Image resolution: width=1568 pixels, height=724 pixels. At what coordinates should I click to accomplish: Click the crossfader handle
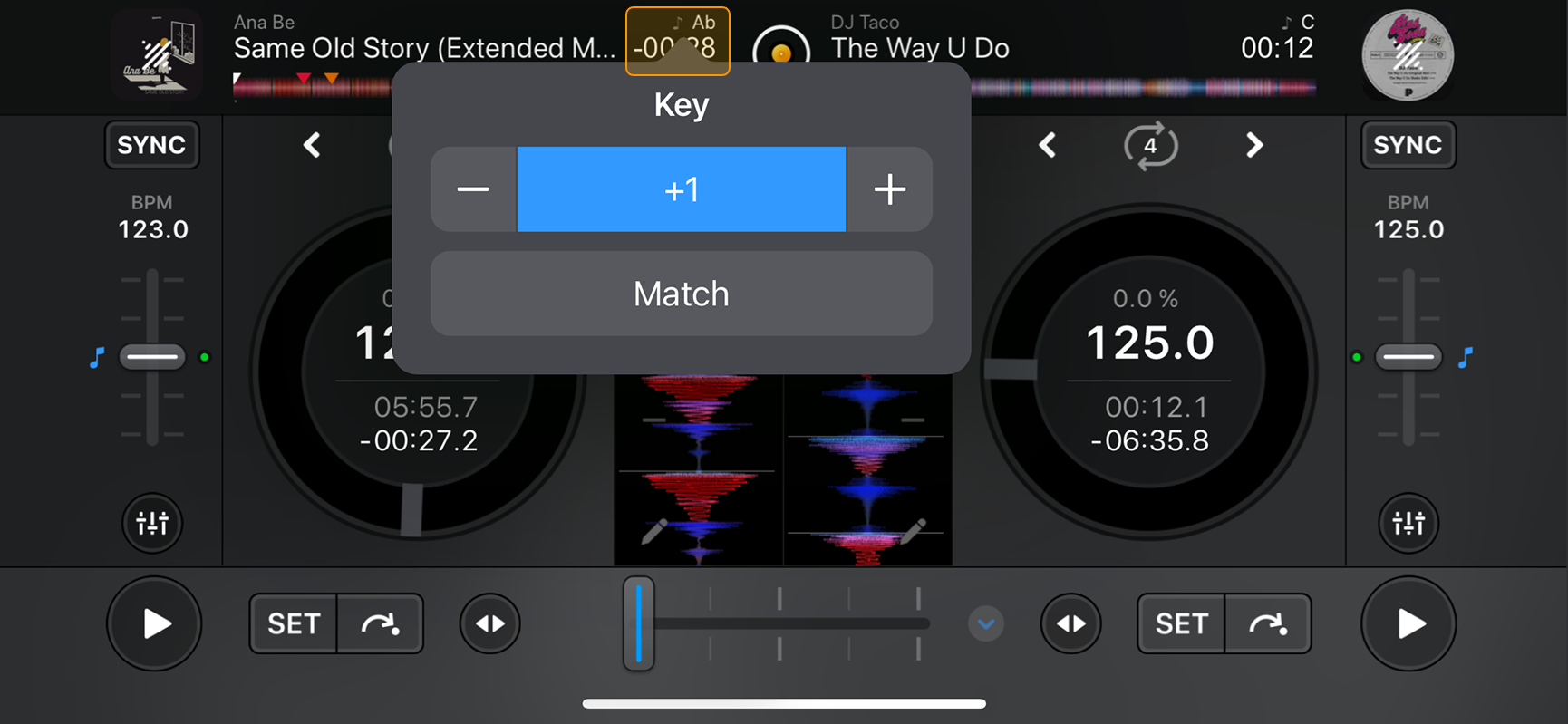pos(639,623)
